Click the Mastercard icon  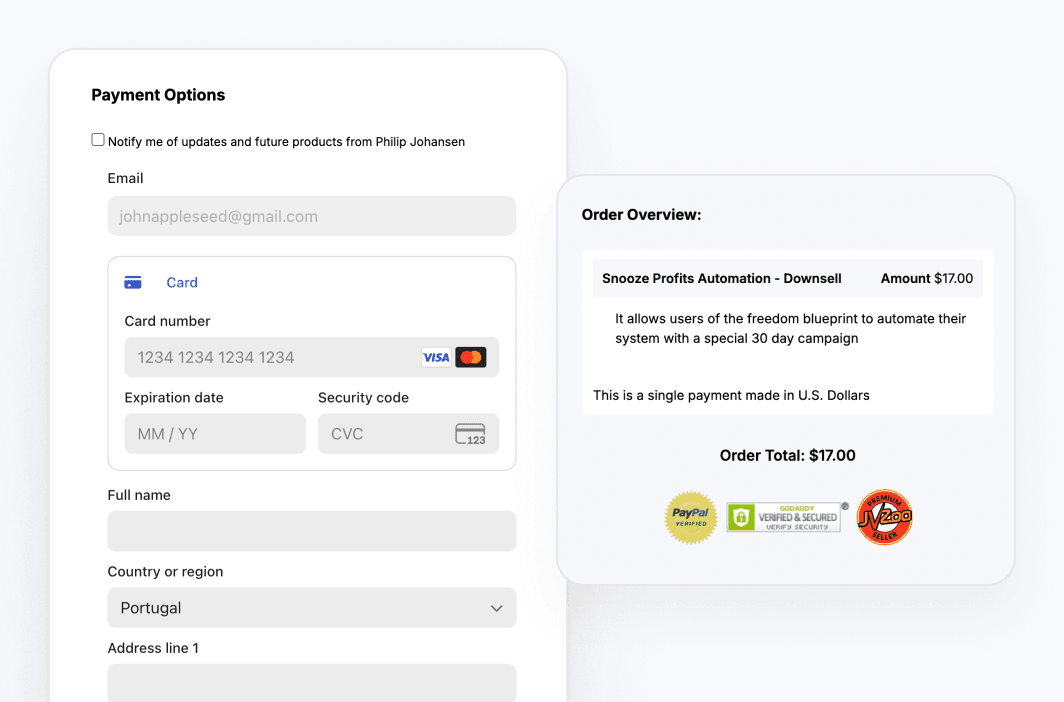tap(469, 357)
